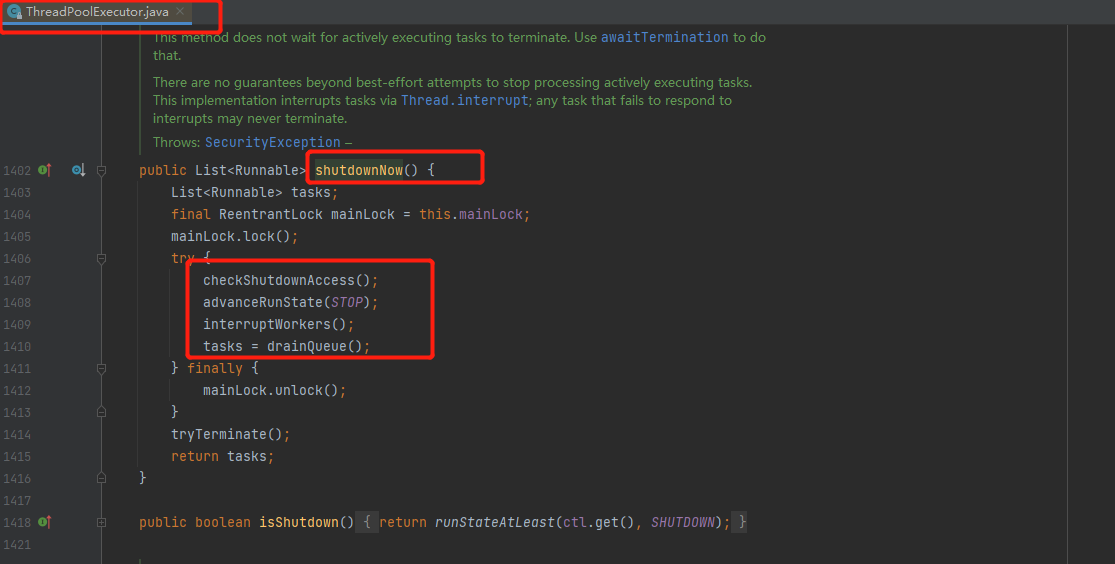Screen dimensions: 1115x564
Task: Click line number 1407 in gutter
Action: coord(17,281)
